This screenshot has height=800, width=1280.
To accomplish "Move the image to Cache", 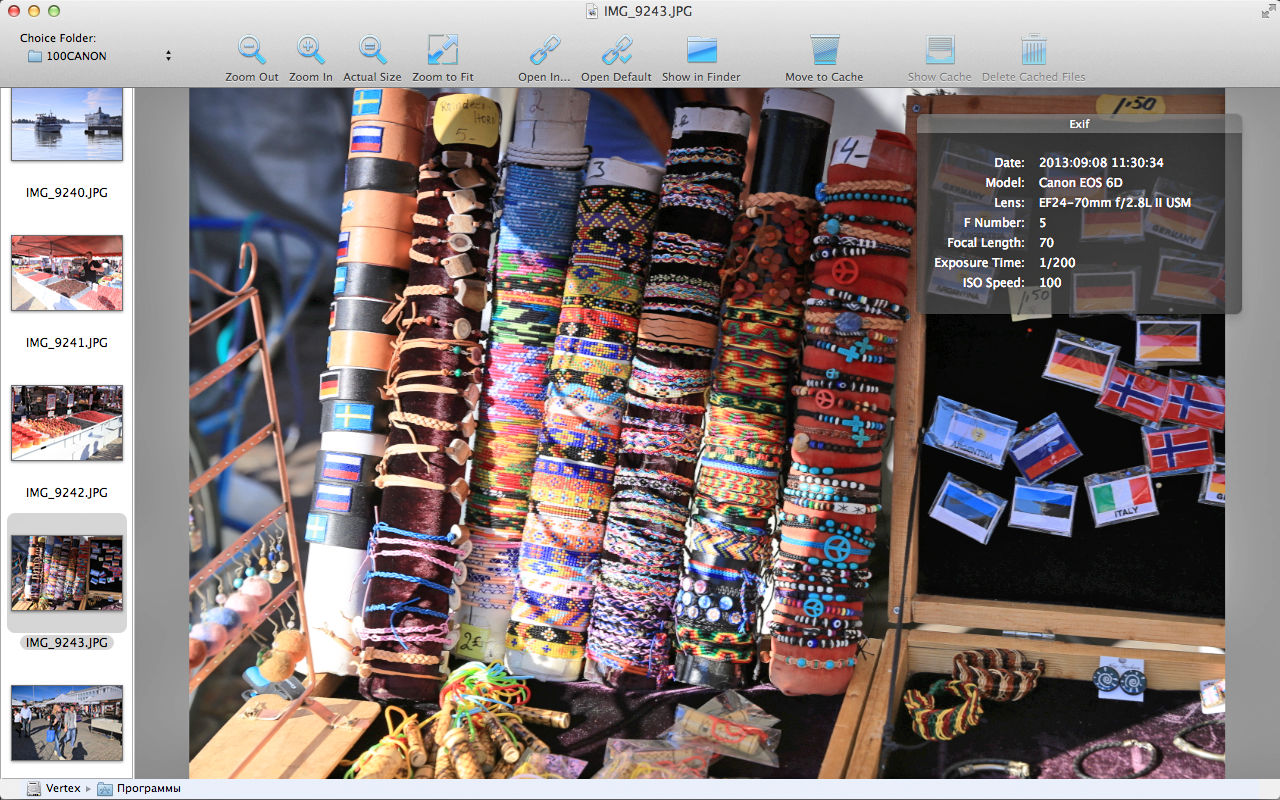I will [x=824, y=50].
